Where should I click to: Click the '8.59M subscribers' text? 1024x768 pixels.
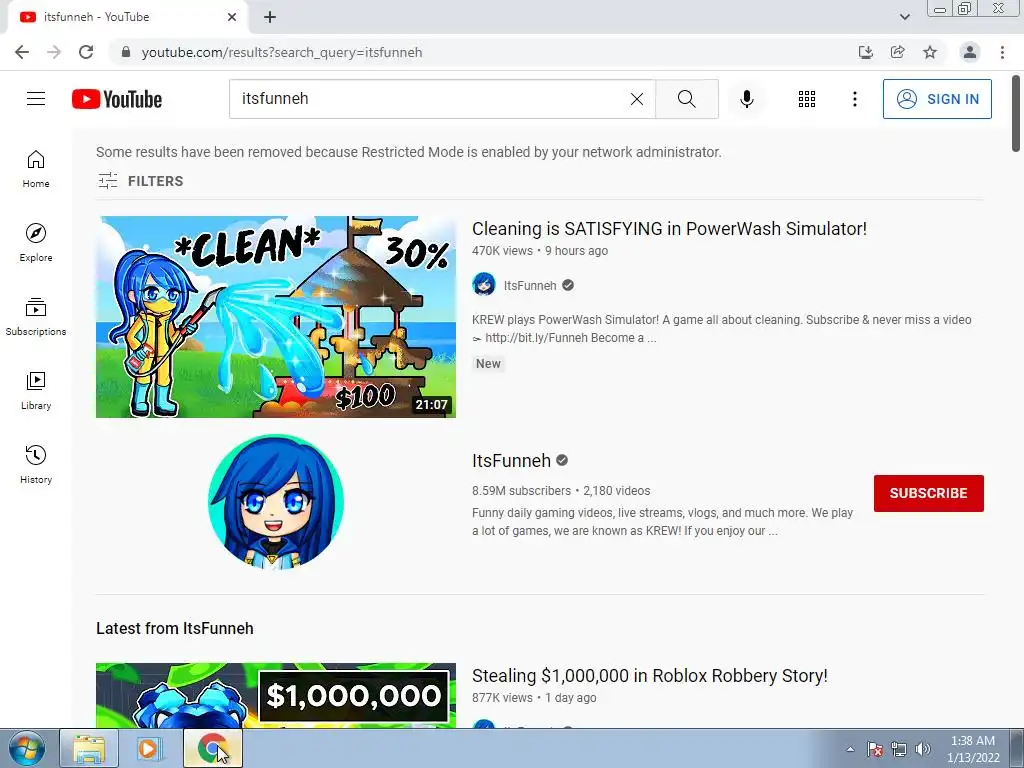point(521,490)
